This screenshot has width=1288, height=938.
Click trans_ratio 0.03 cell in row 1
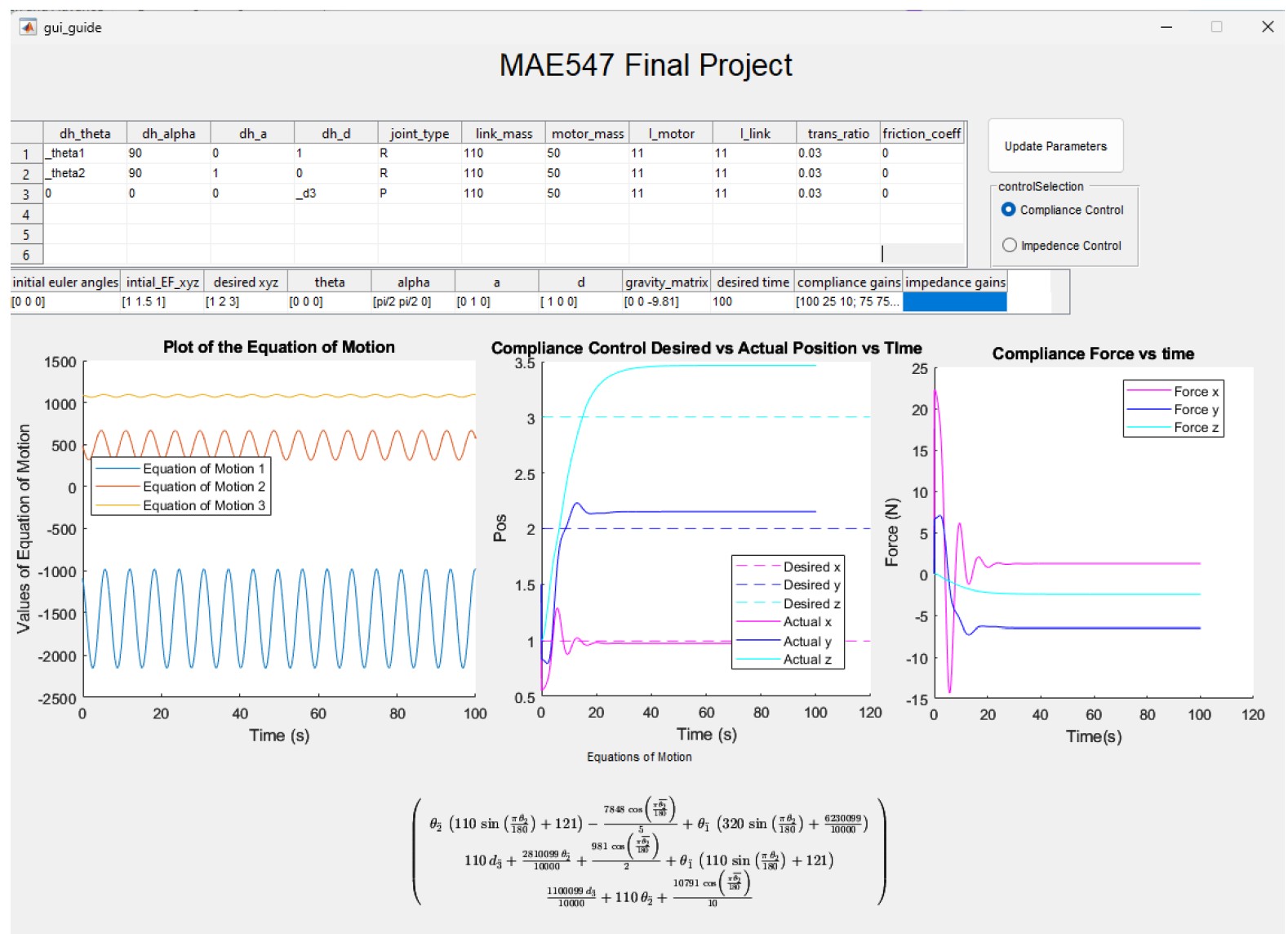click(x=838, y=153)
